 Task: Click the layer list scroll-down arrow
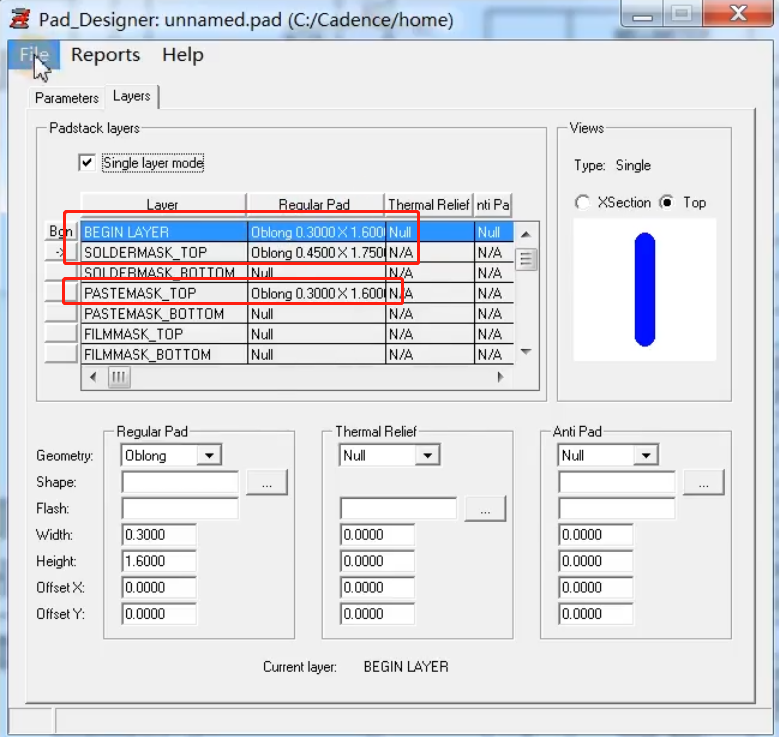526,352
